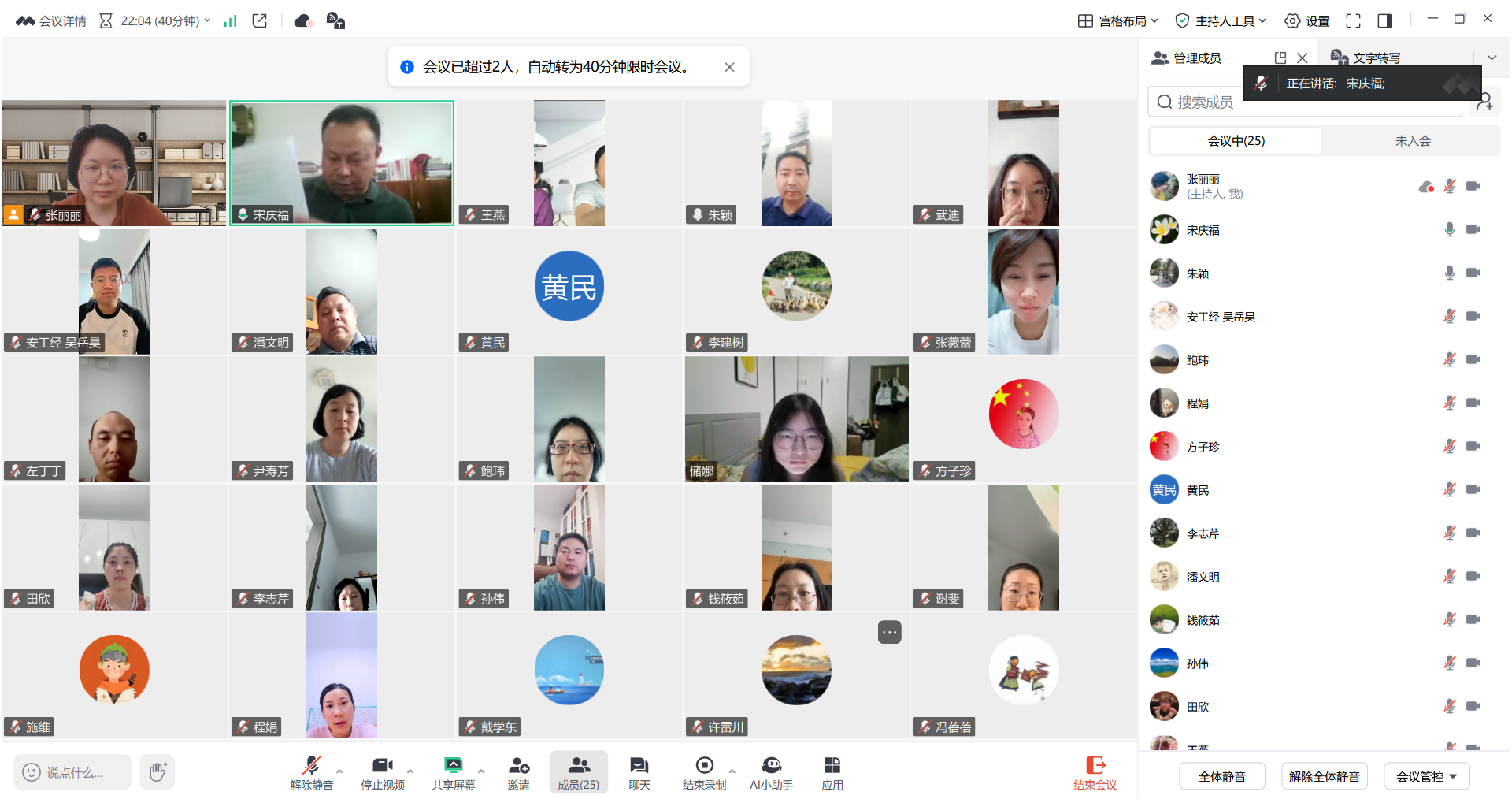Pop out the 管理成员 panel
1512x799 pixels.
(x=1280, y=58)
